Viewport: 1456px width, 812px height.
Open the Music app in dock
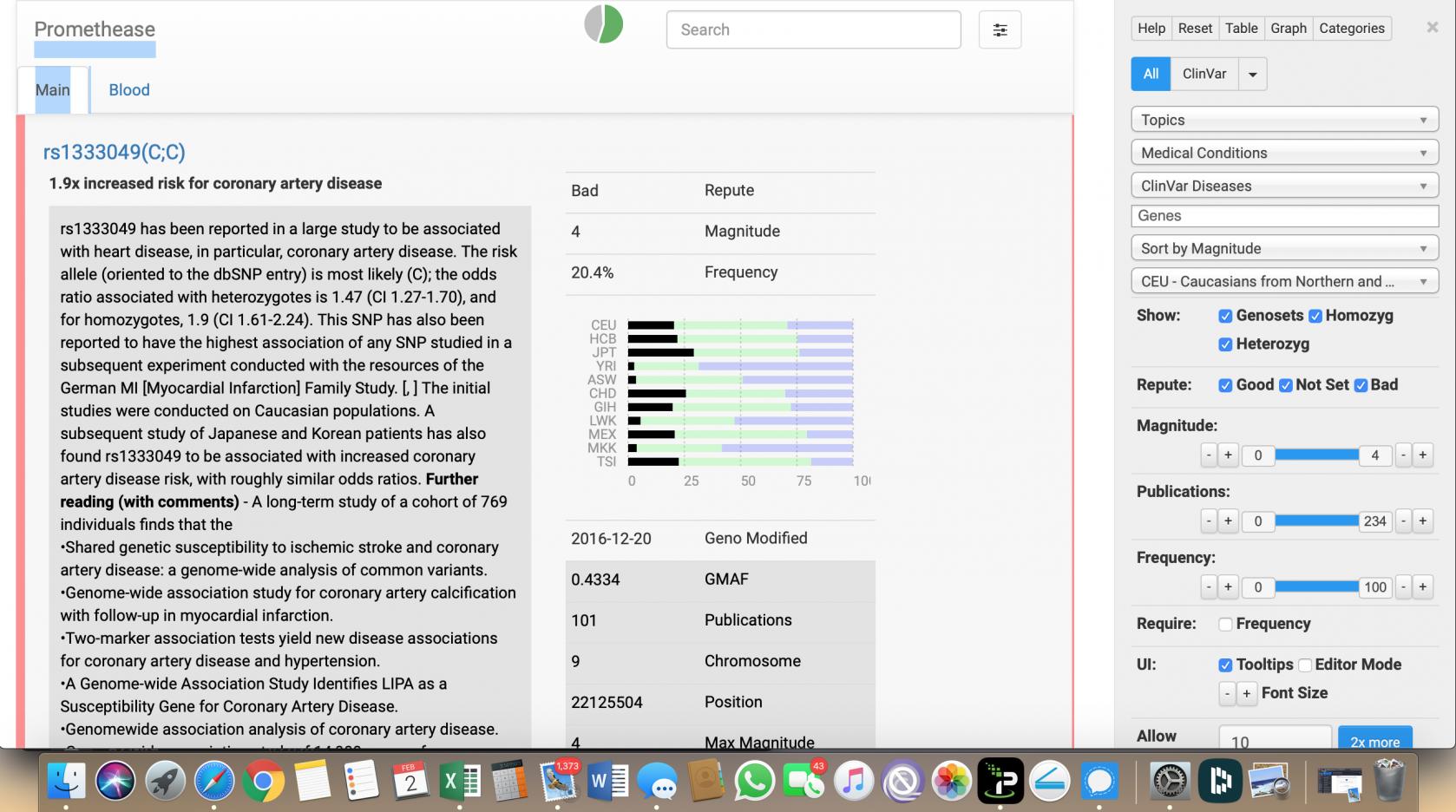pyautogui.click(x=853, y=782)
